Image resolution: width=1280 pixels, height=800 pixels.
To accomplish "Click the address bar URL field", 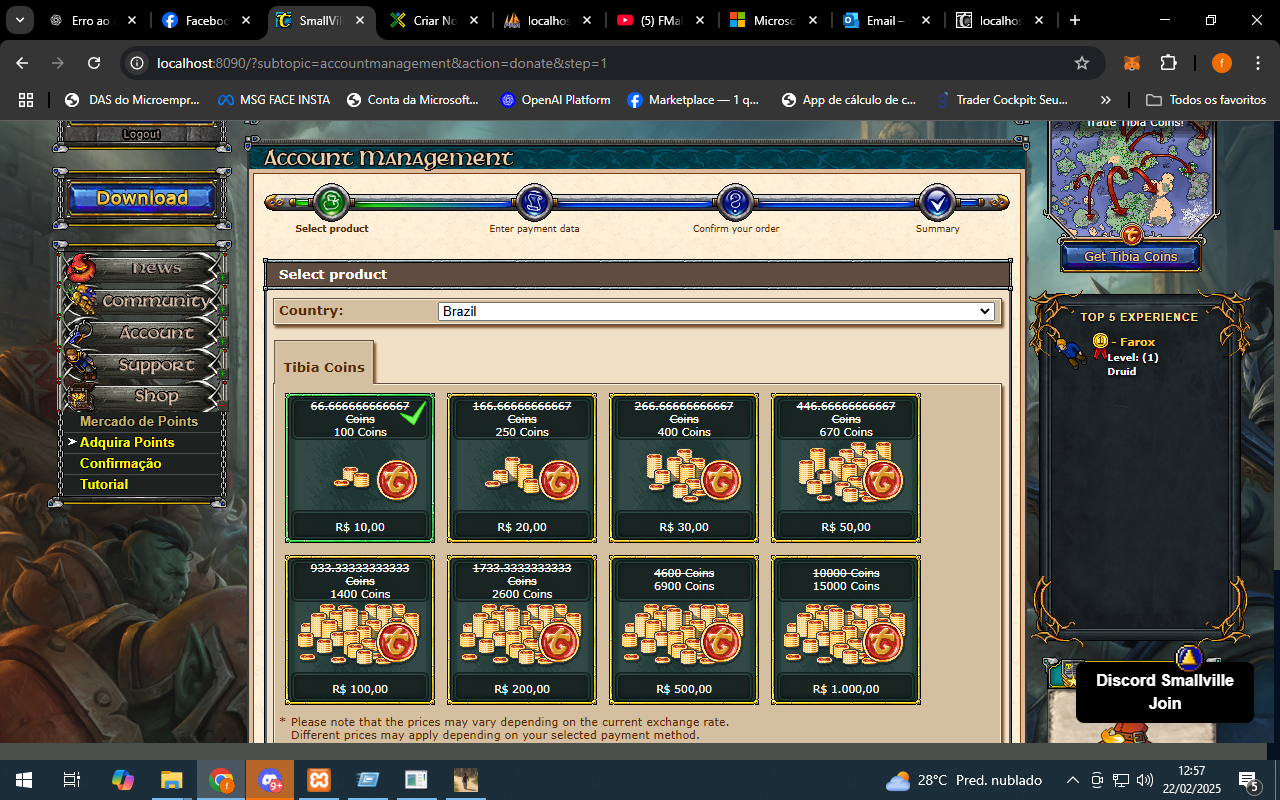I will [610, 63].
